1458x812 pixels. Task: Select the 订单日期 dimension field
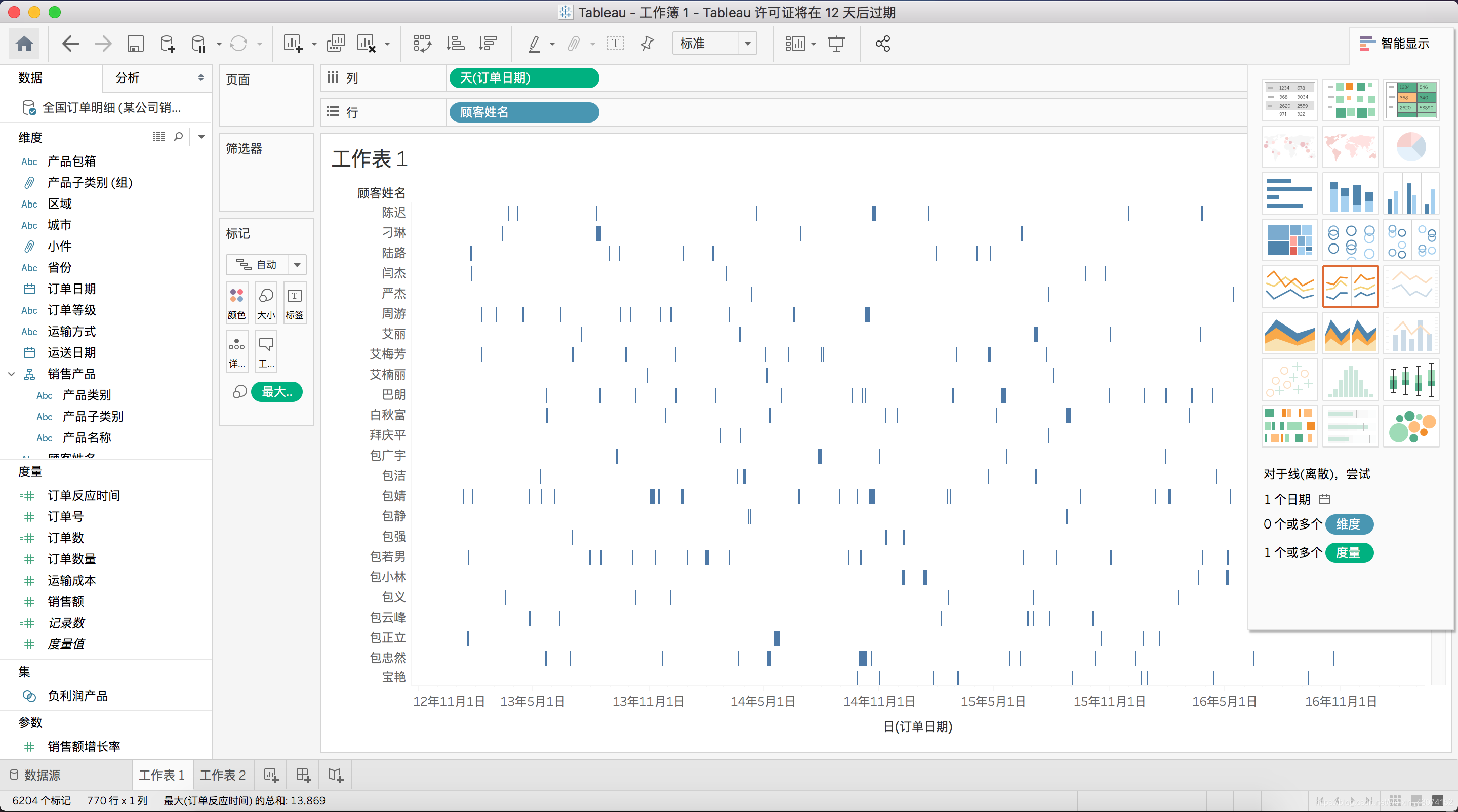[x=71, y=289]
